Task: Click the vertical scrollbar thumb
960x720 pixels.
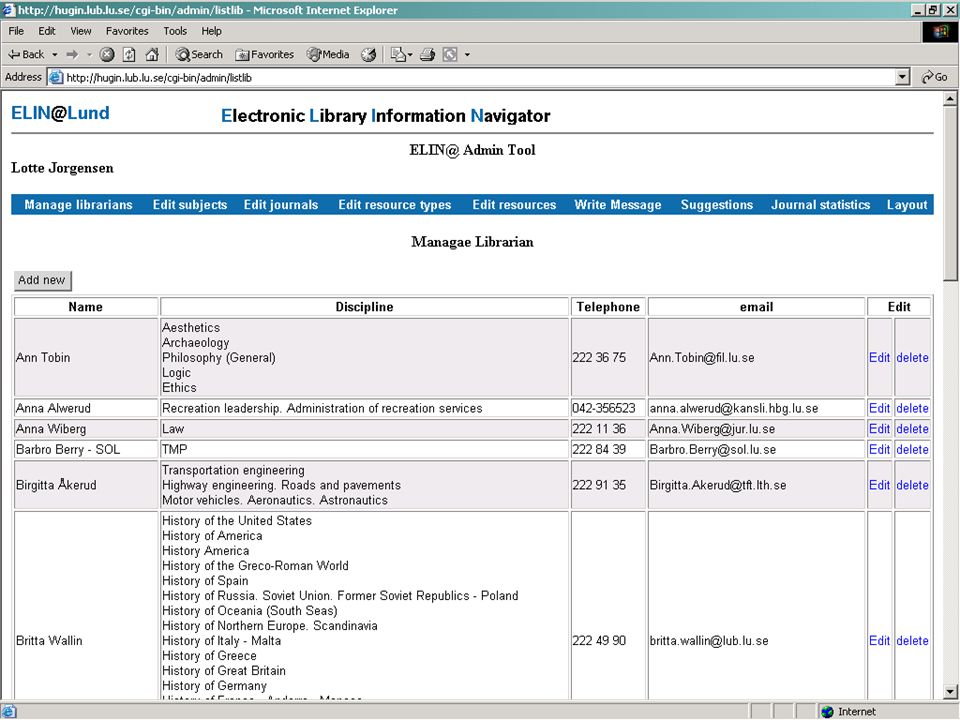Action: pos(950,193)
